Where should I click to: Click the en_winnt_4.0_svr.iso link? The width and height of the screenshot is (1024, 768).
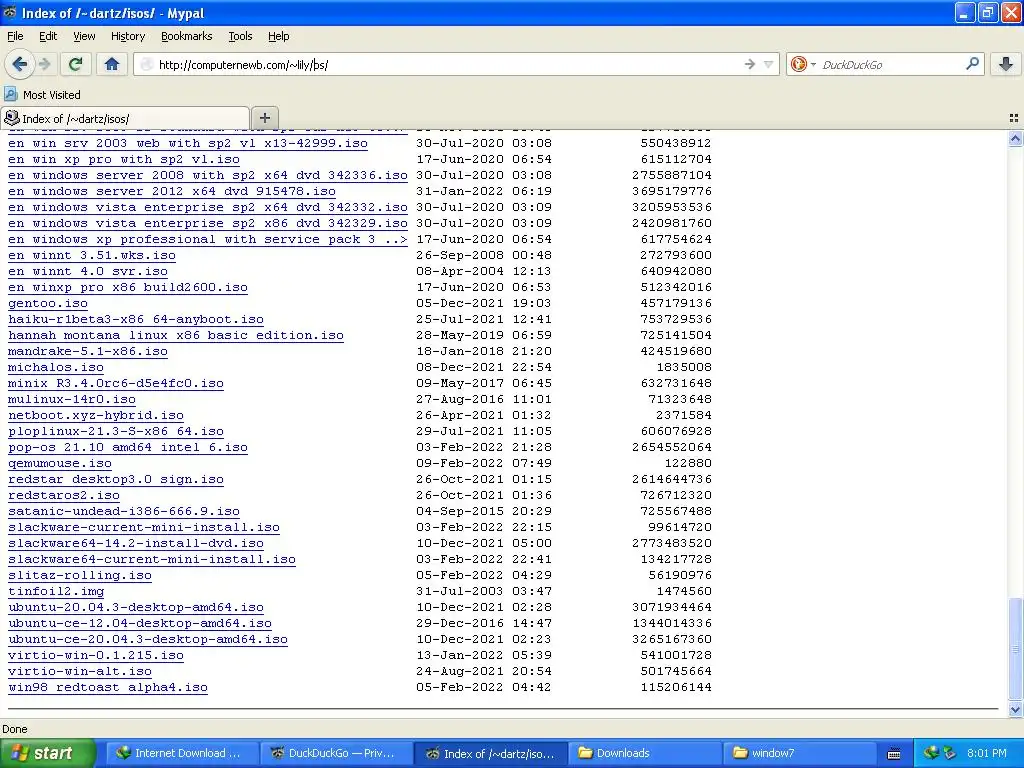88,271
